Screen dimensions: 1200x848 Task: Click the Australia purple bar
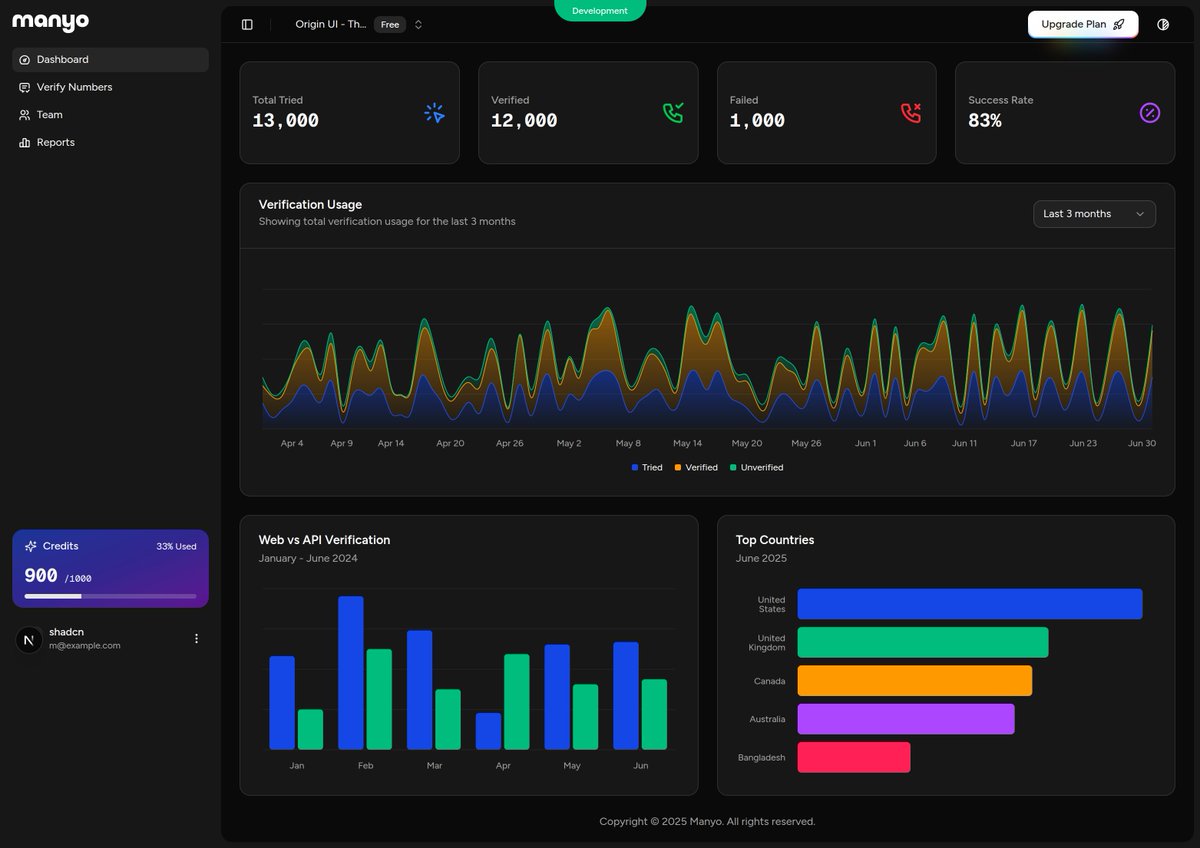(906, 719)
